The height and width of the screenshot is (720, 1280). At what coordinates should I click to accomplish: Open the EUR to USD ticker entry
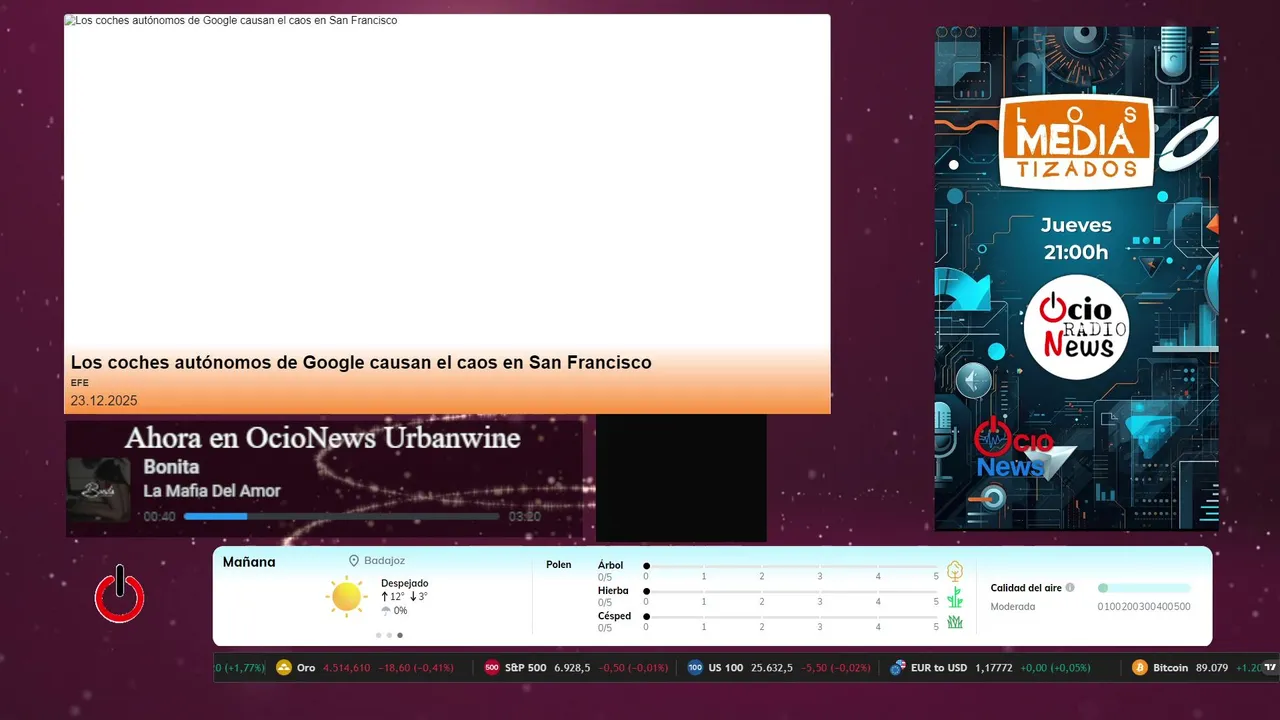pos(990,668)
